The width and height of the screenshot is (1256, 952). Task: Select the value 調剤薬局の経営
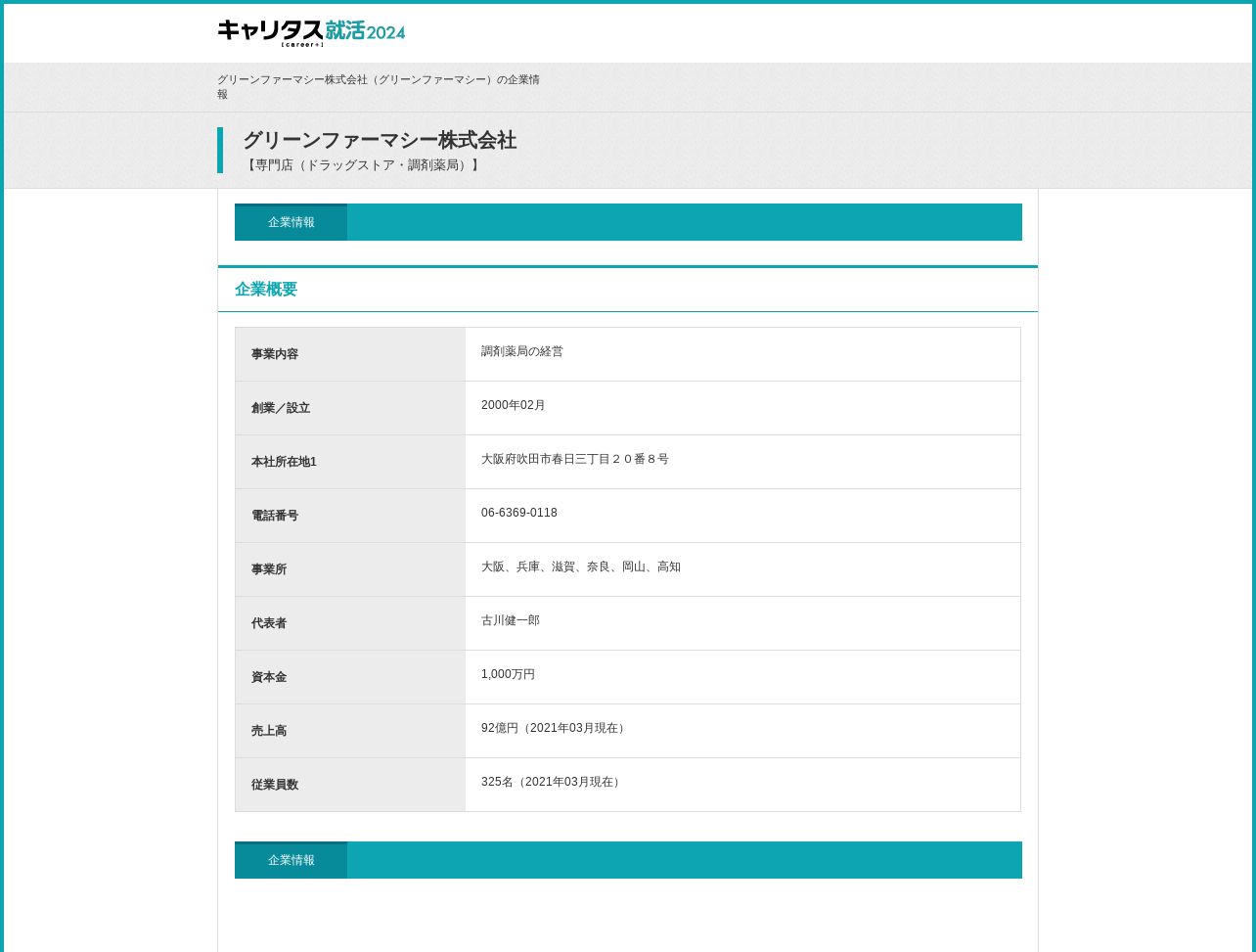[522, 351]
